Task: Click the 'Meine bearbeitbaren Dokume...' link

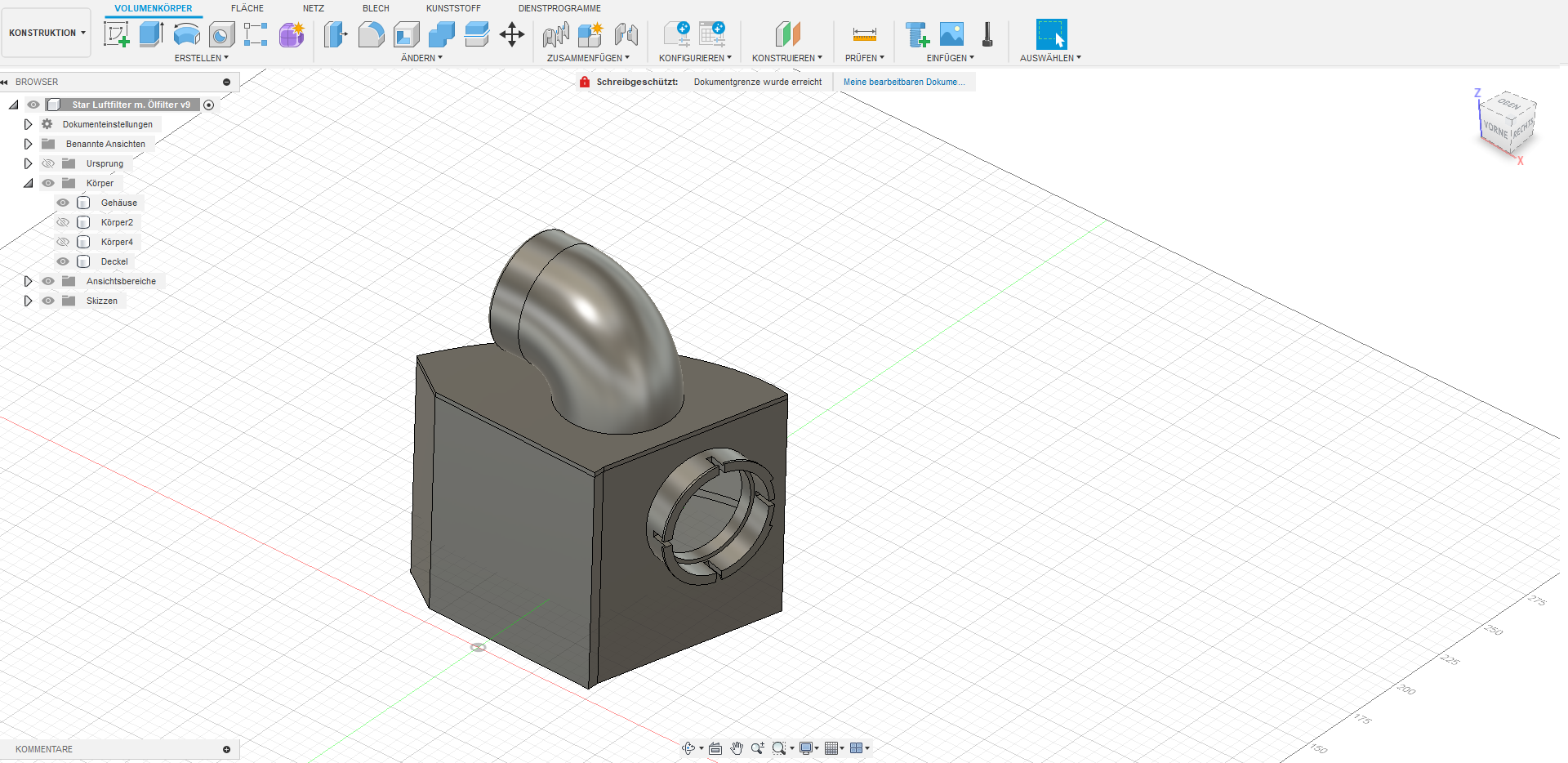Action: point(903,82)
